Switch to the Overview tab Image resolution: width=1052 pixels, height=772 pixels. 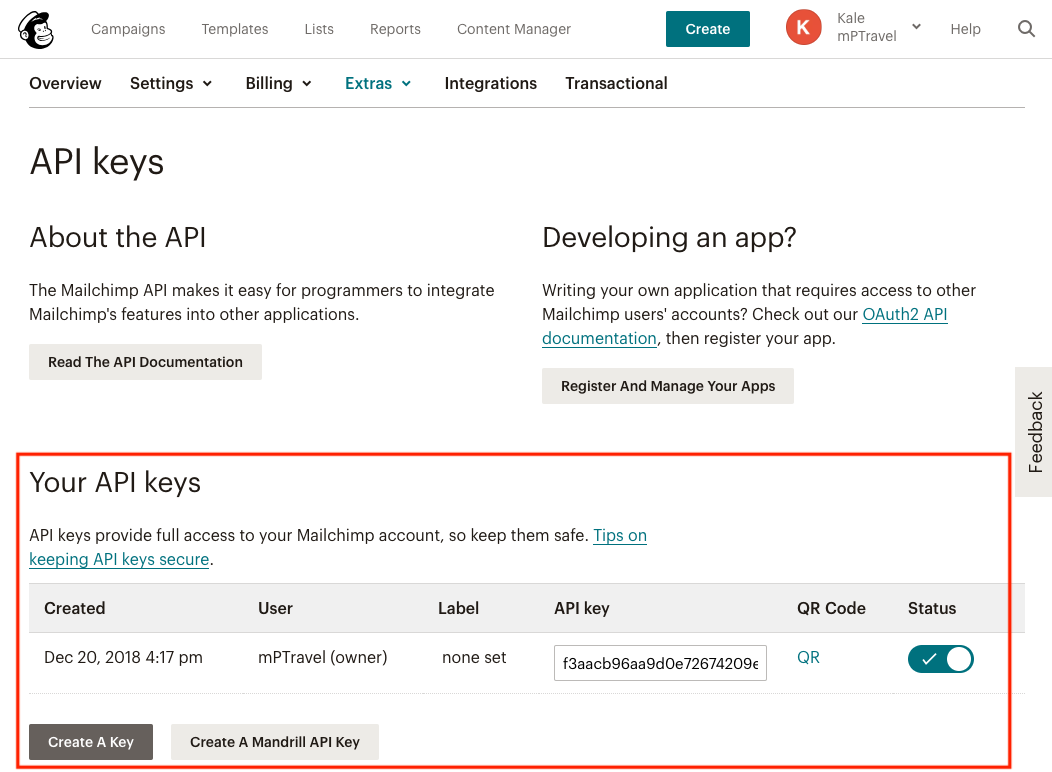[65, 83]
